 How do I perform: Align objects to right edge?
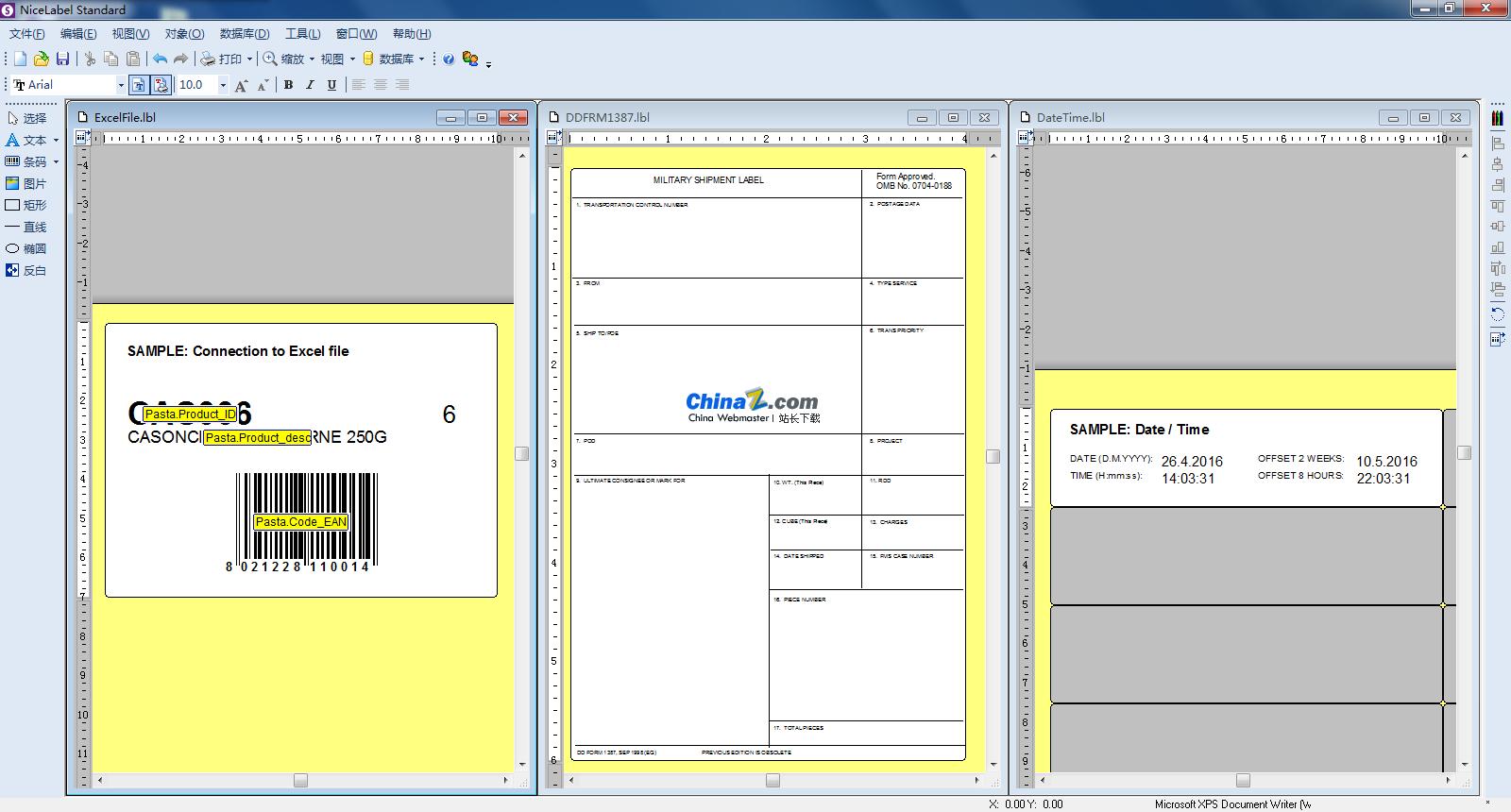(x=1497, y=185)
